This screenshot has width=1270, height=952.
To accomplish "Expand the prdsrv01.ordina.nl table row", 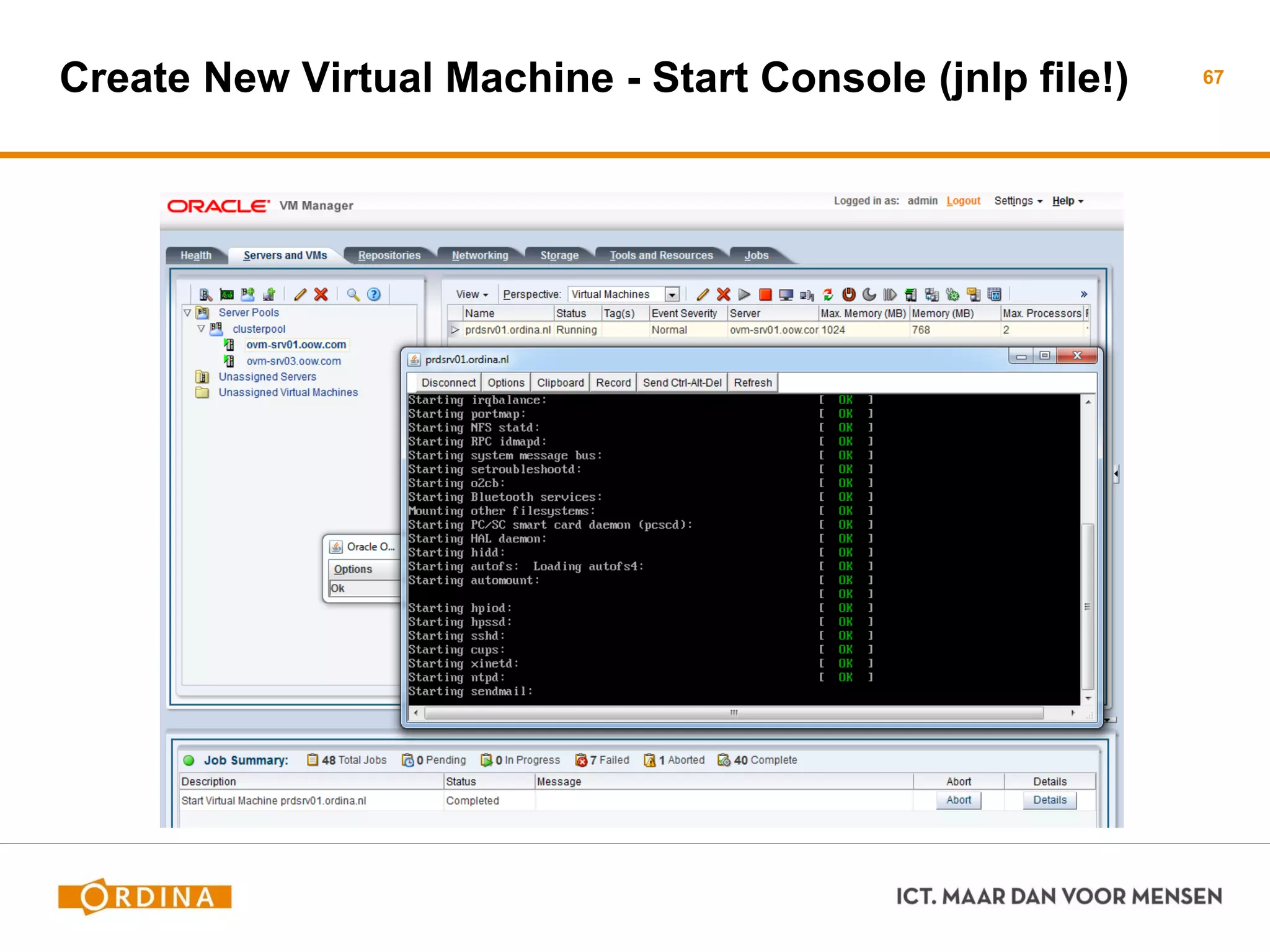I will pos(455,330).
